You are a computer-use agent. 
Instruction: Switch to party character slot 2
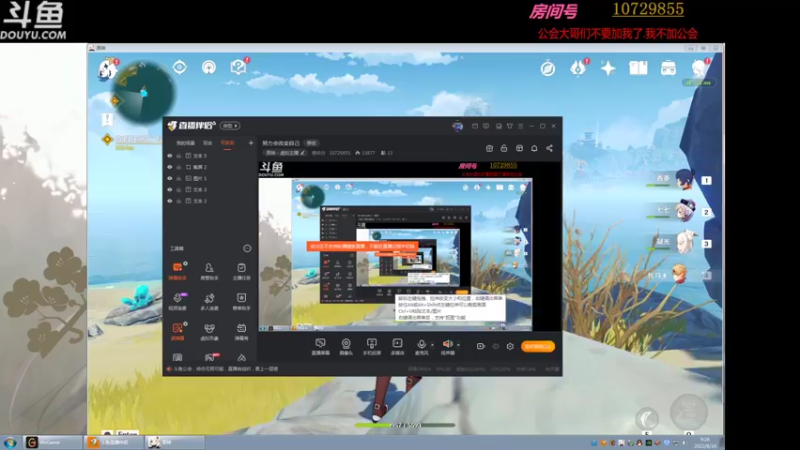point(684,211)
